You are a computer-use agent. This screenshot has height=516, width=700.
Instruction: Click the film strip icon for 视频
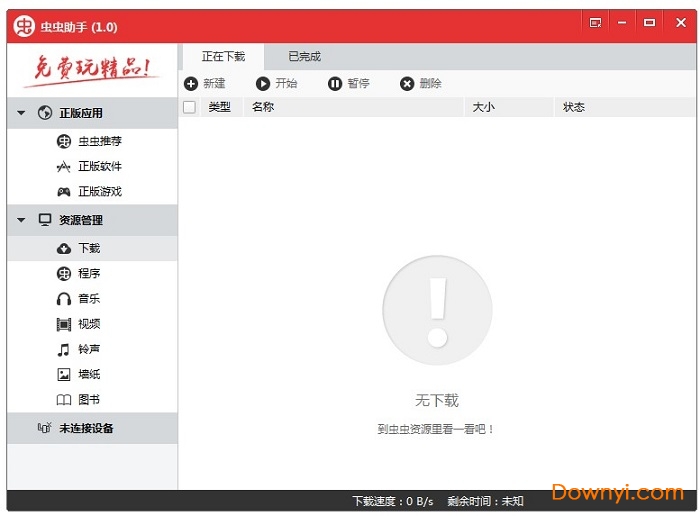coord(64,324)
